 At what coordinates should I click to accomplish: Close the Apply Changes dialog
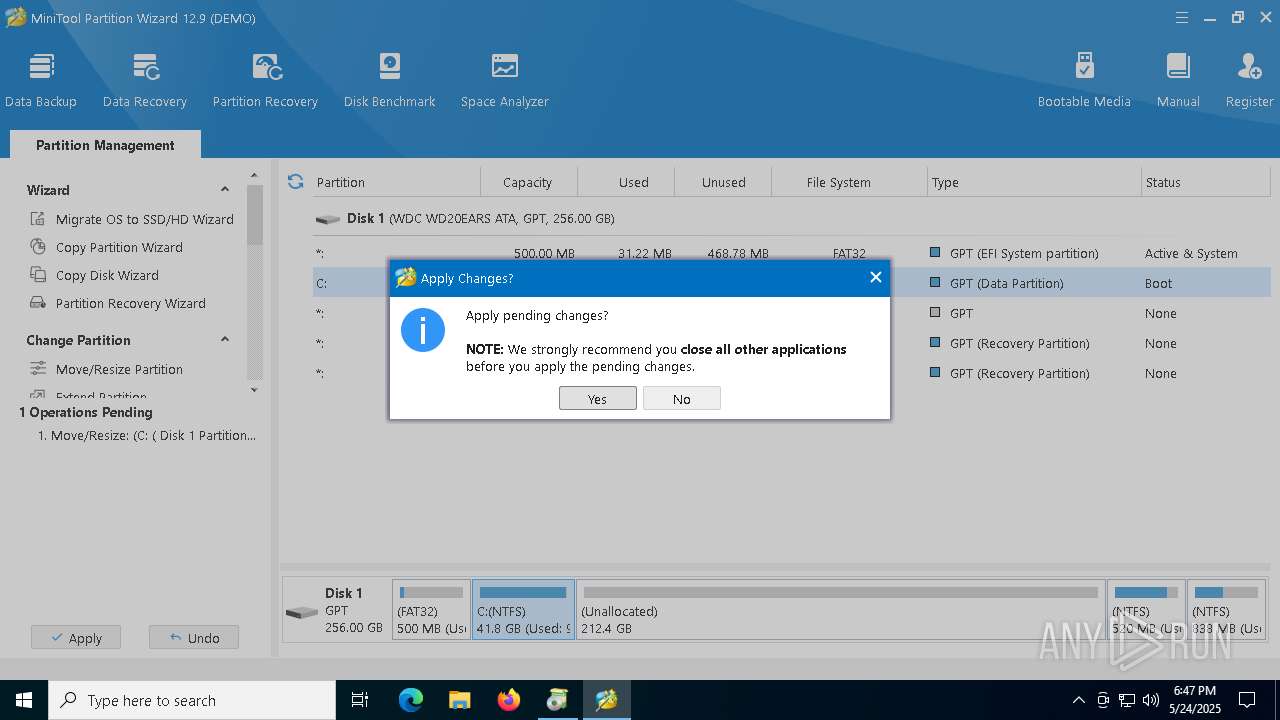pyautogui.click(x=875, y=278)
